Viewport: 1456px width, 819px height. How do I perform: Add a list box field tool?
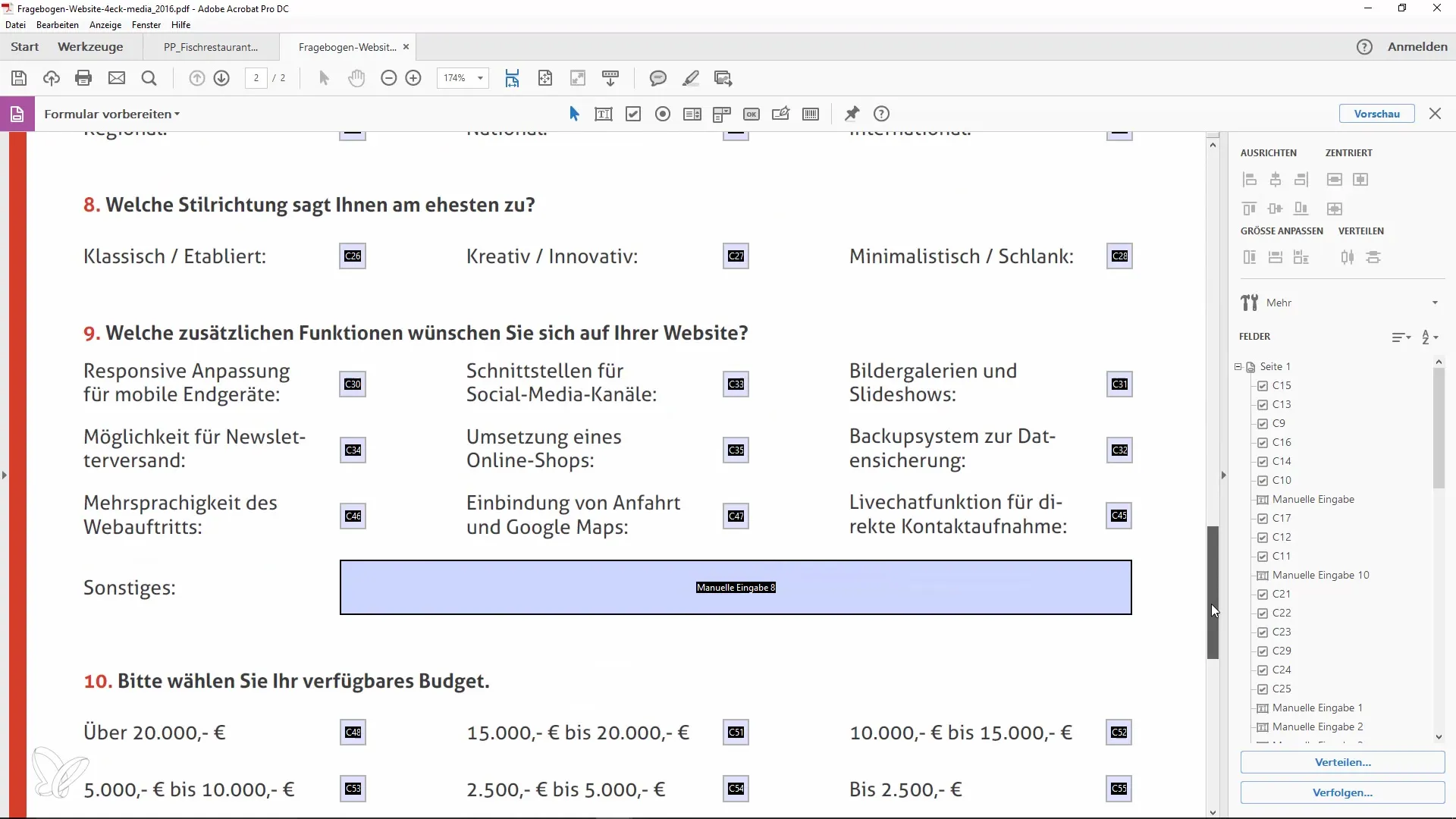click(x=692, y=114)
